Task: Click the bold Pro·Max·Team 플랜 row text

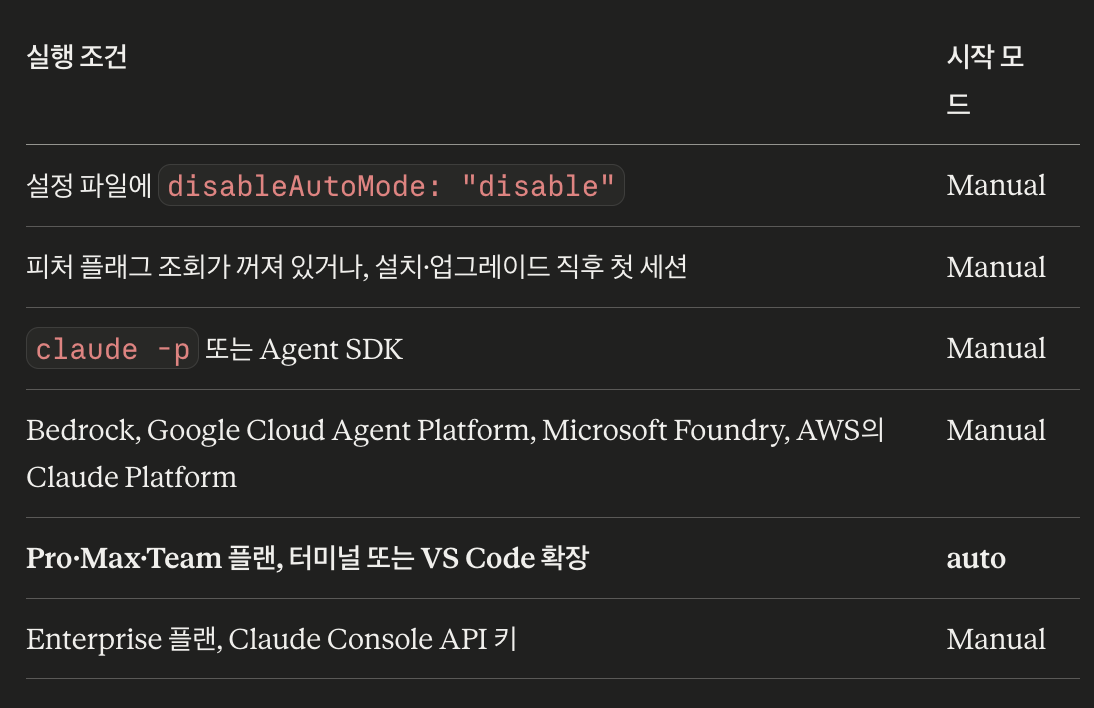Action: (x=308, y=558)
